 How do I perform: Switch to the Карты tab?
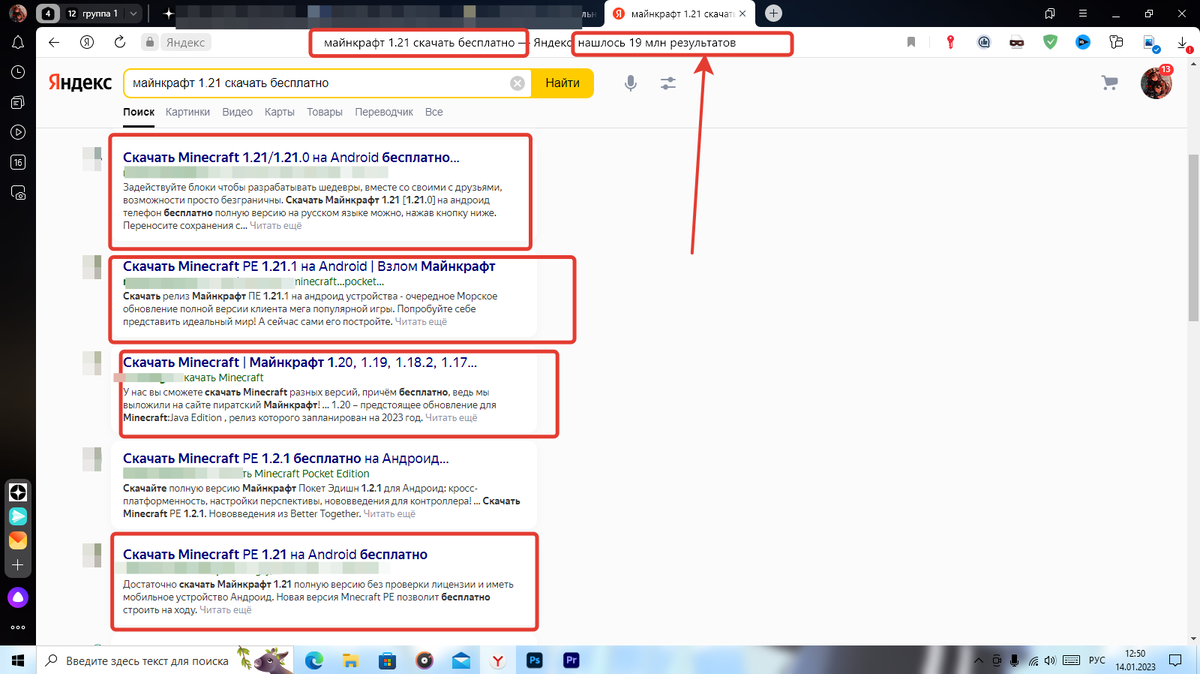(279, 112)
